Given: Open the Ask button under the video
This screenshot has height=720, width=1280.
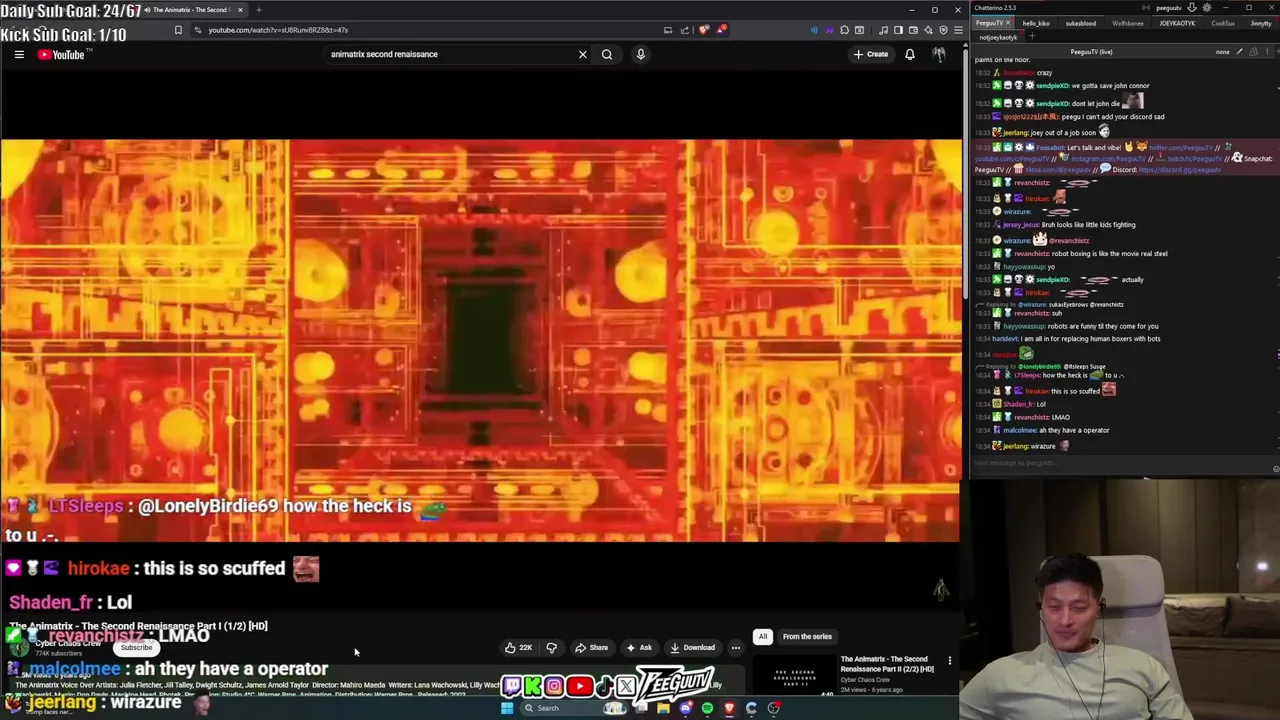Looking at the screenshot, I should click(x=639, y=648).
